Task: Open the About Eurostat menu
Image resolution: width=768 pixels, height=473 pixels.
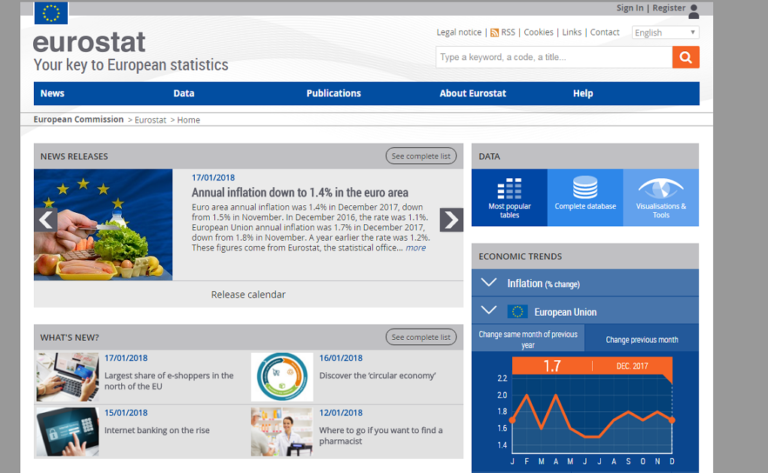Action: pos(473,93)
